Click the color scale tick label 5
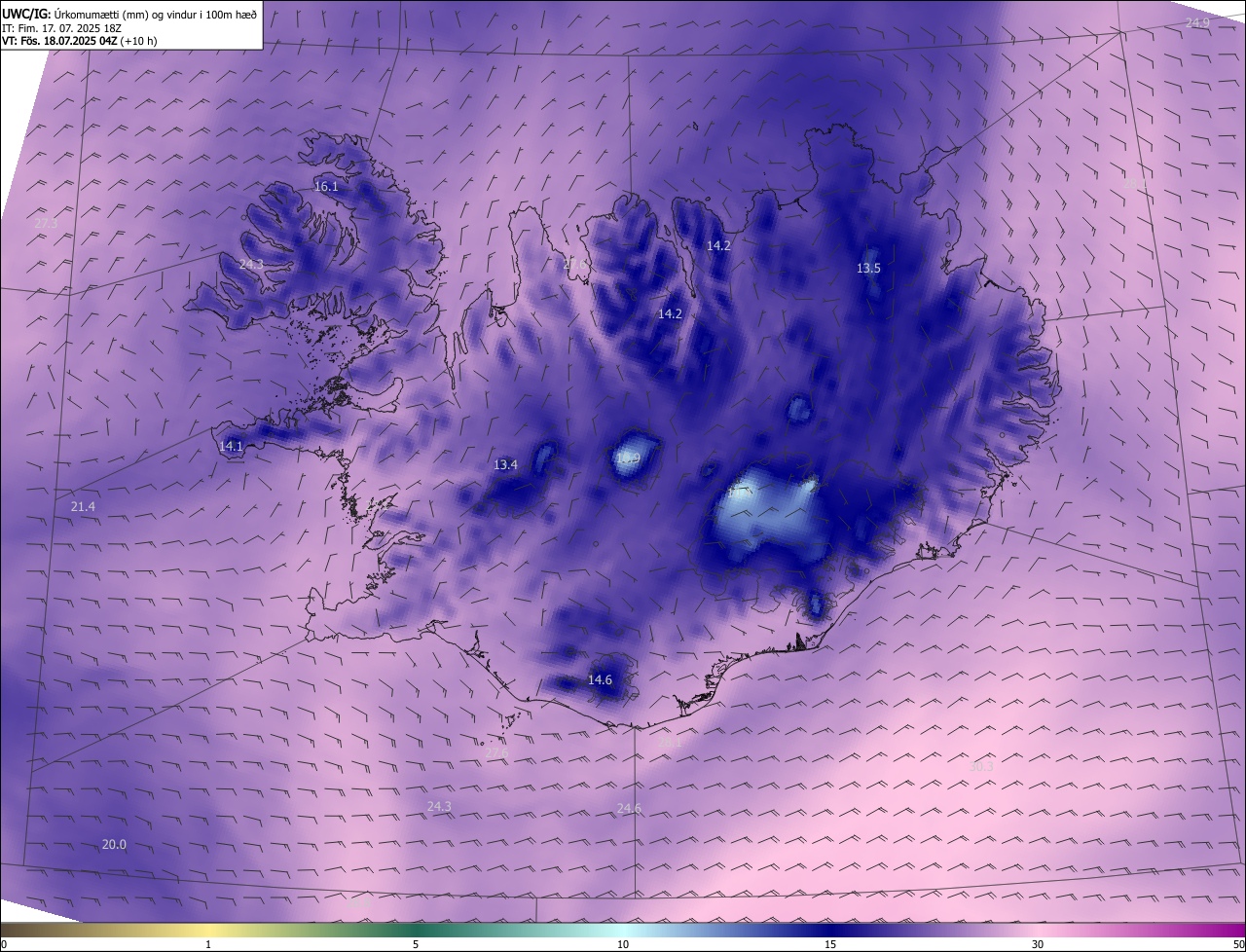Screen dimensions: 1246x952 (x=416, y=944)
